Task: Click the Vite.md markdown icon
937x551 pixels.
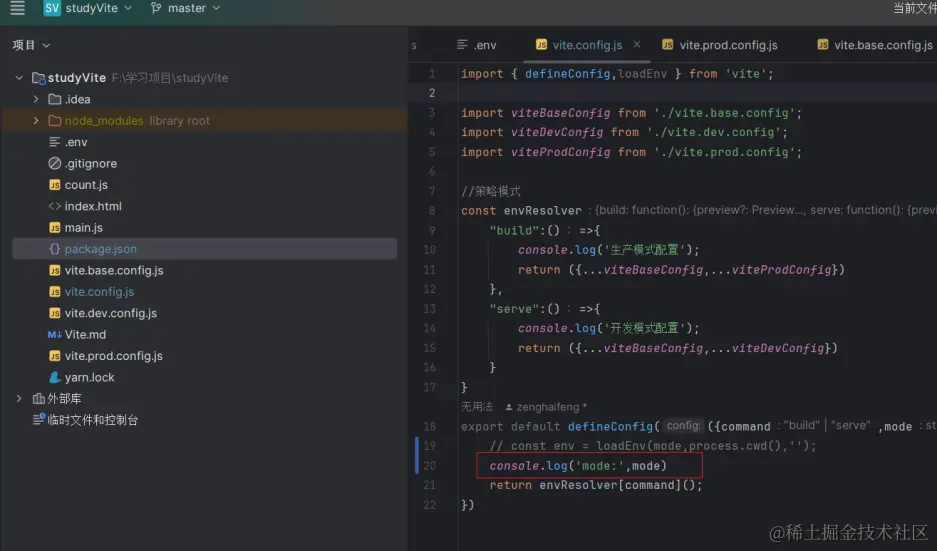Action: pos(54,335)
